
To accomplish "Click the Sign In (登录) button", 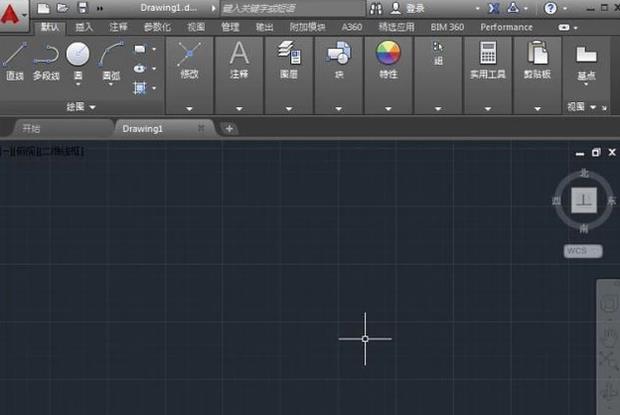I will click(414, 8).
